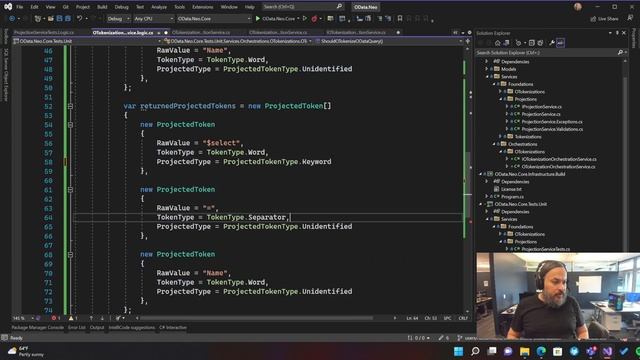Open the Extensions menu
Viewport: 640px width, 360px height.
point(202,7)
